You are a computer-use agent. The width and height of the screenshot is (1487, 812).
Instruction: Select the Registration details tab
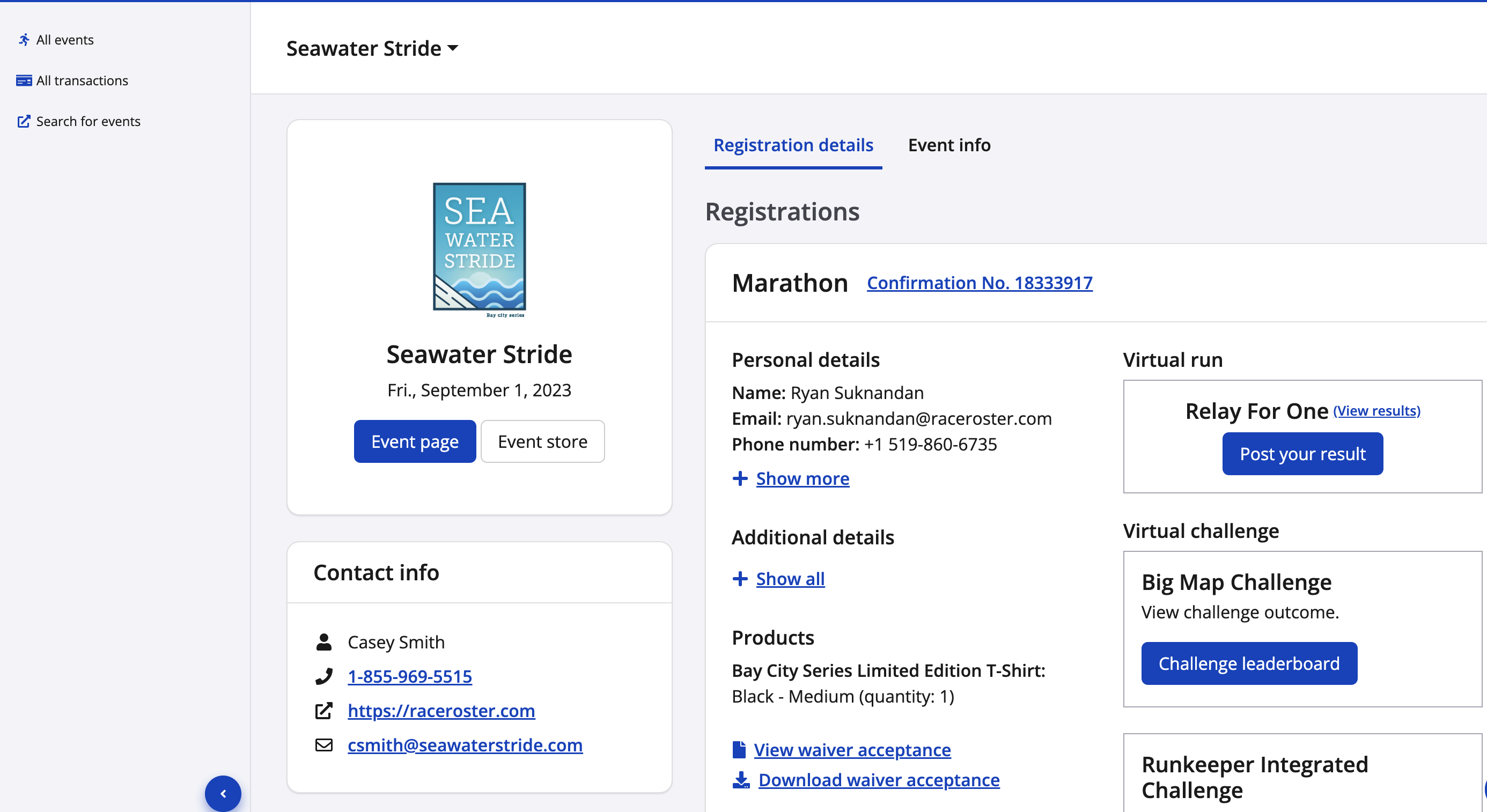tap(792, 145)
